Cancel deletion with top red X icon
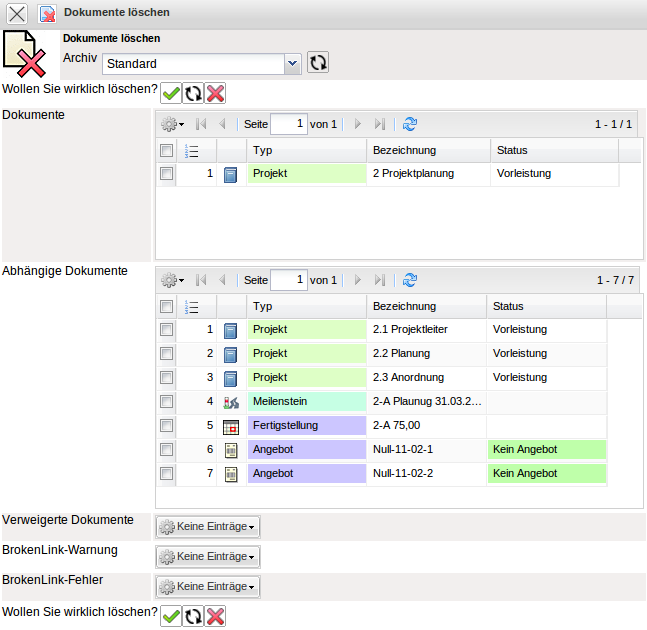 pyautogui.click(x=215, y=93)
